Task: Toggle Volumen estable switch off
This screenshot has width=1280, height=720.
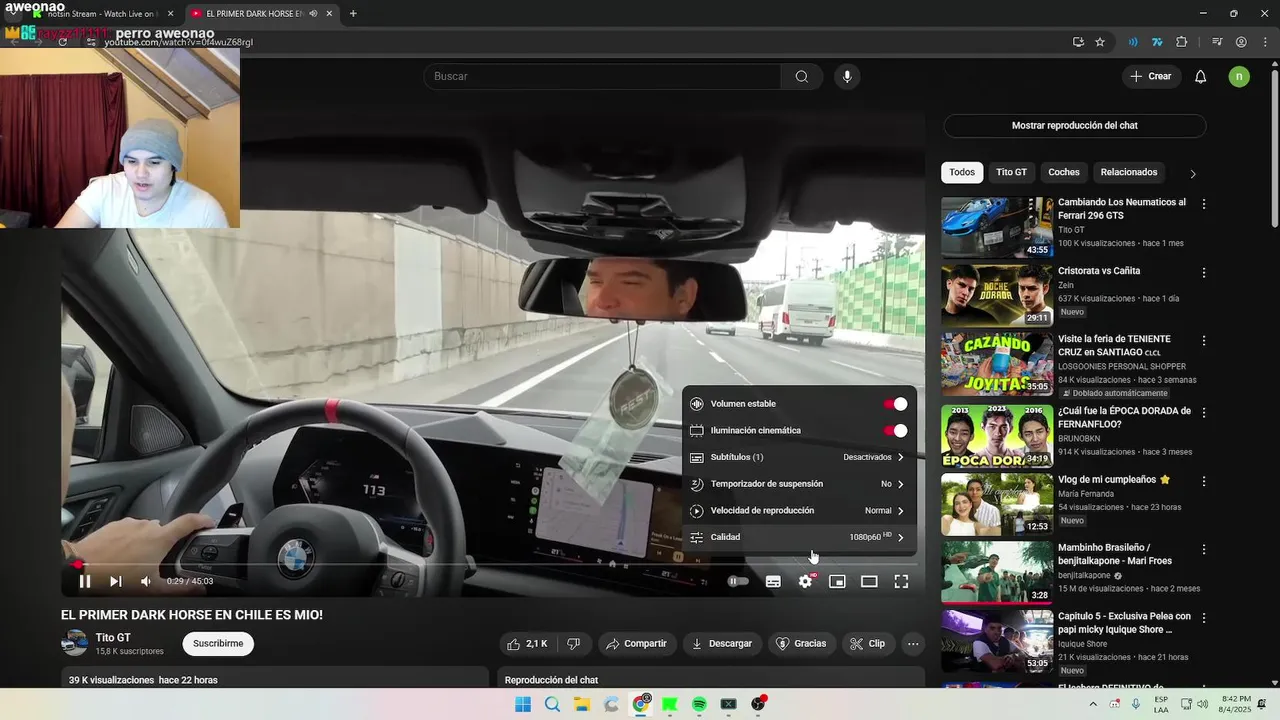Action: pos(895,404)
